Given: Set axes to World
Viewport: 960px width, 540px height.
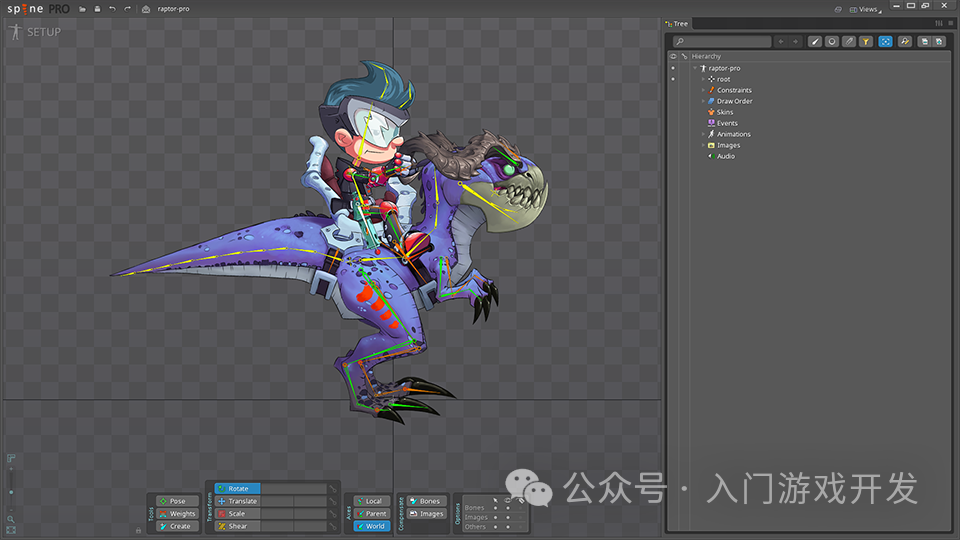Looking at the screenshot, I should pos(372,526).
